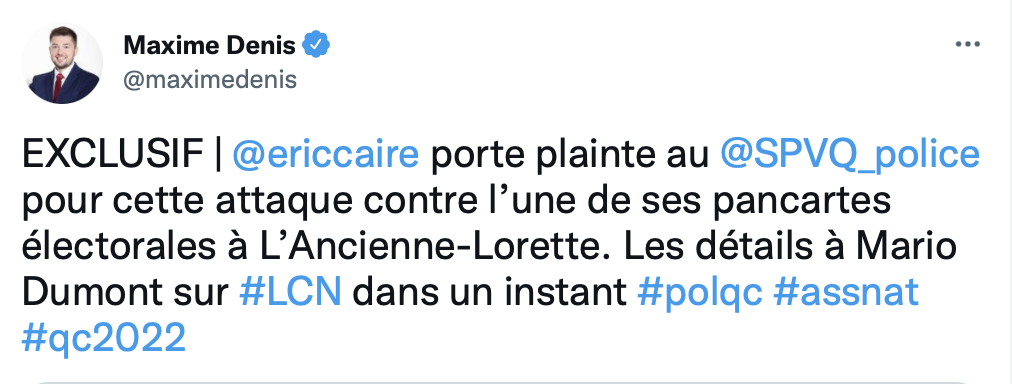The image size is (1012, 384).
Task: Click the blue verified badge
Action: (317, 45)
